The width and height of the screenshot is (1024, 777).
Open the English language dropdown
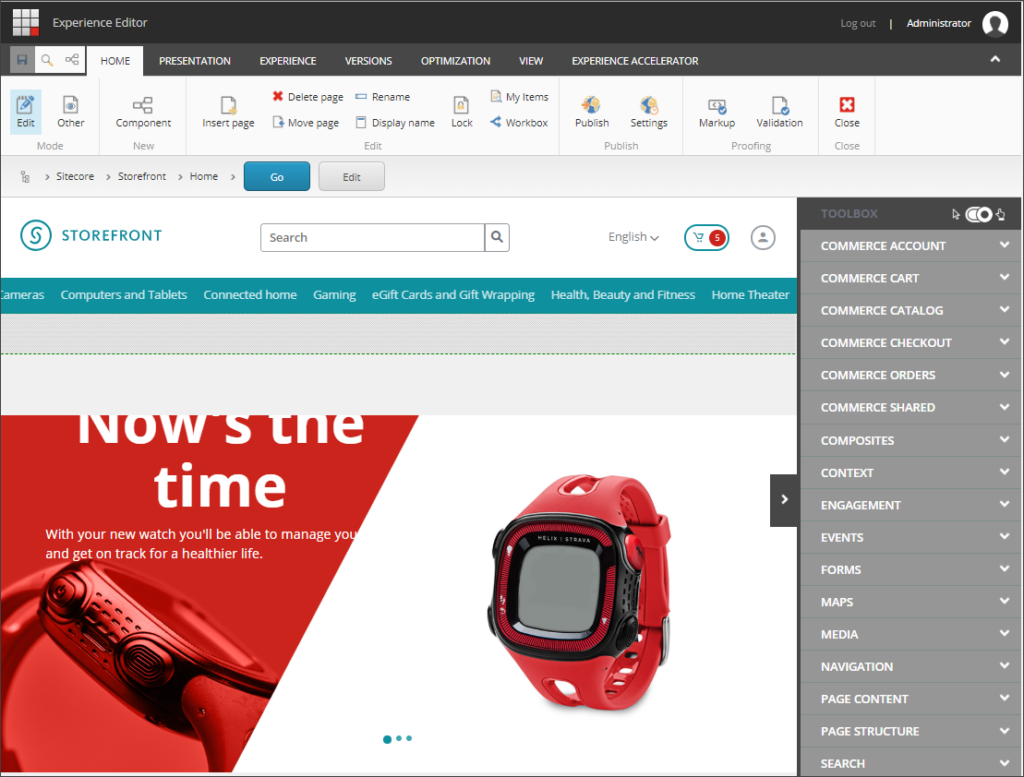coord(633,238)
